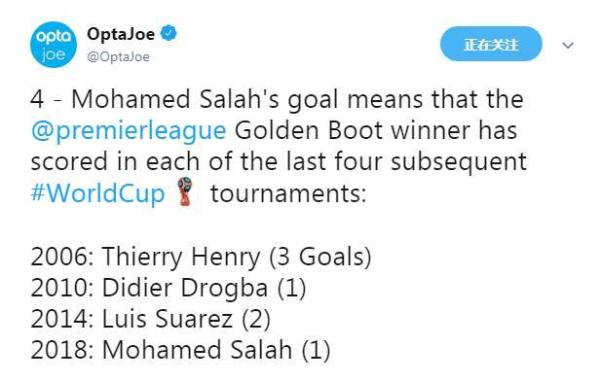Click the "Golden Boot winner has" text

(376, 130)
